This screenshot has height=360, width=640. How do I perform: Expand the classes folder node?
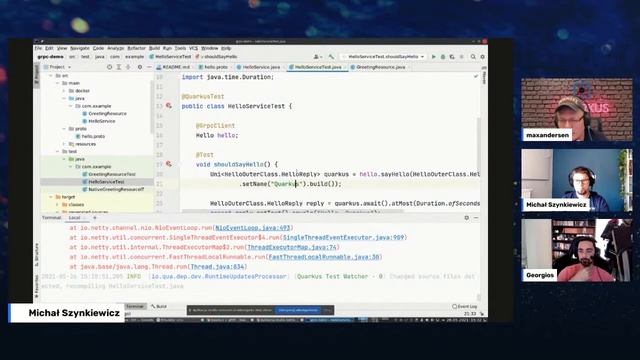click(58, 204)
